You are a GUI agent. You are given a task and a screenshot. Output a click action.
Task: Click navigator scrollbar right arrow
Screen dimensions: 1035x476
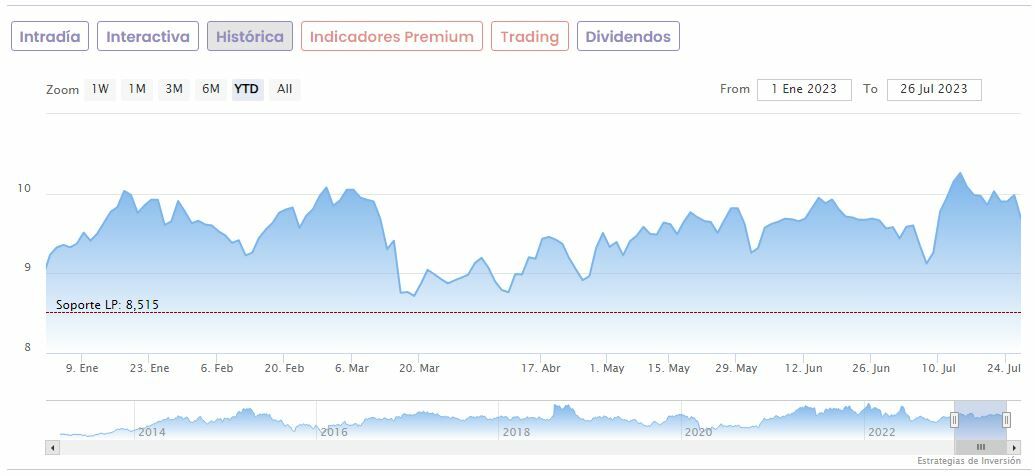1014,447
